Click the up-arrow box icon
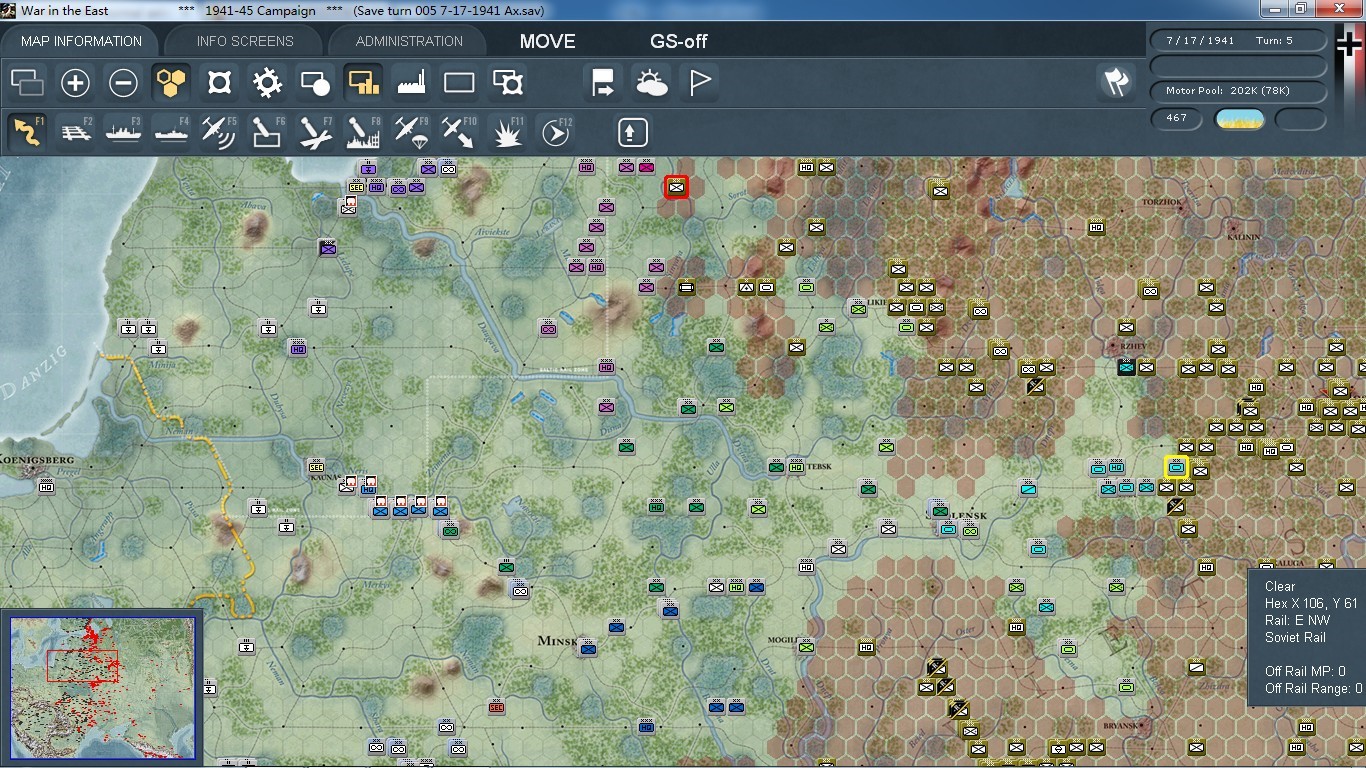 pyautogui.click(x=632, y=132)
